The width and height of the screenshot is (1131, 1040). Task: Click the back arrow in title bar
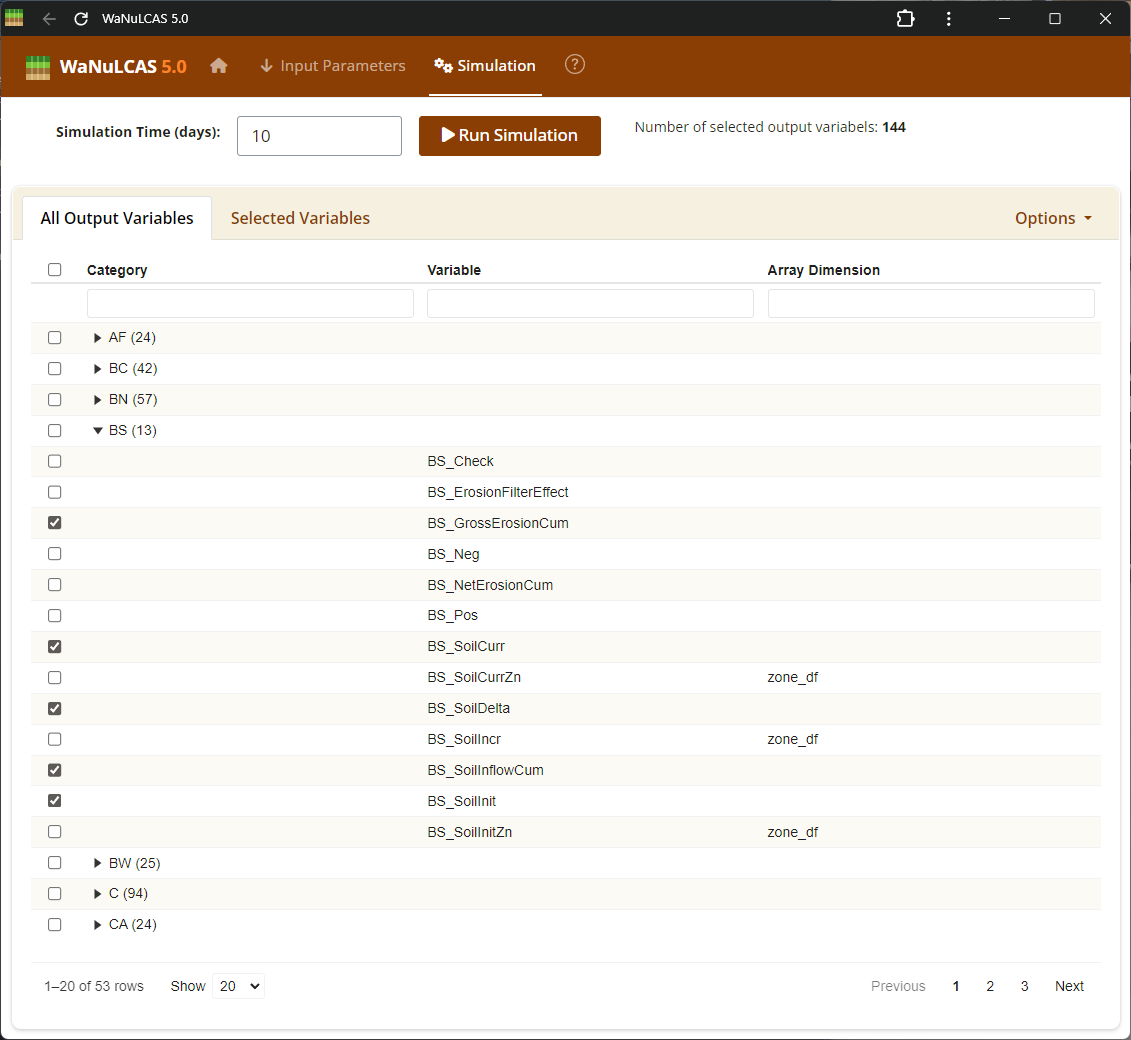50,19
